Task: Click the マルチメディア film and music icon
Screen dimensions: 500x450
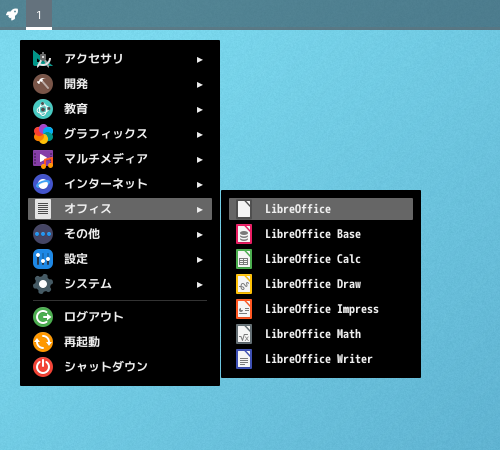Action: 43,159
